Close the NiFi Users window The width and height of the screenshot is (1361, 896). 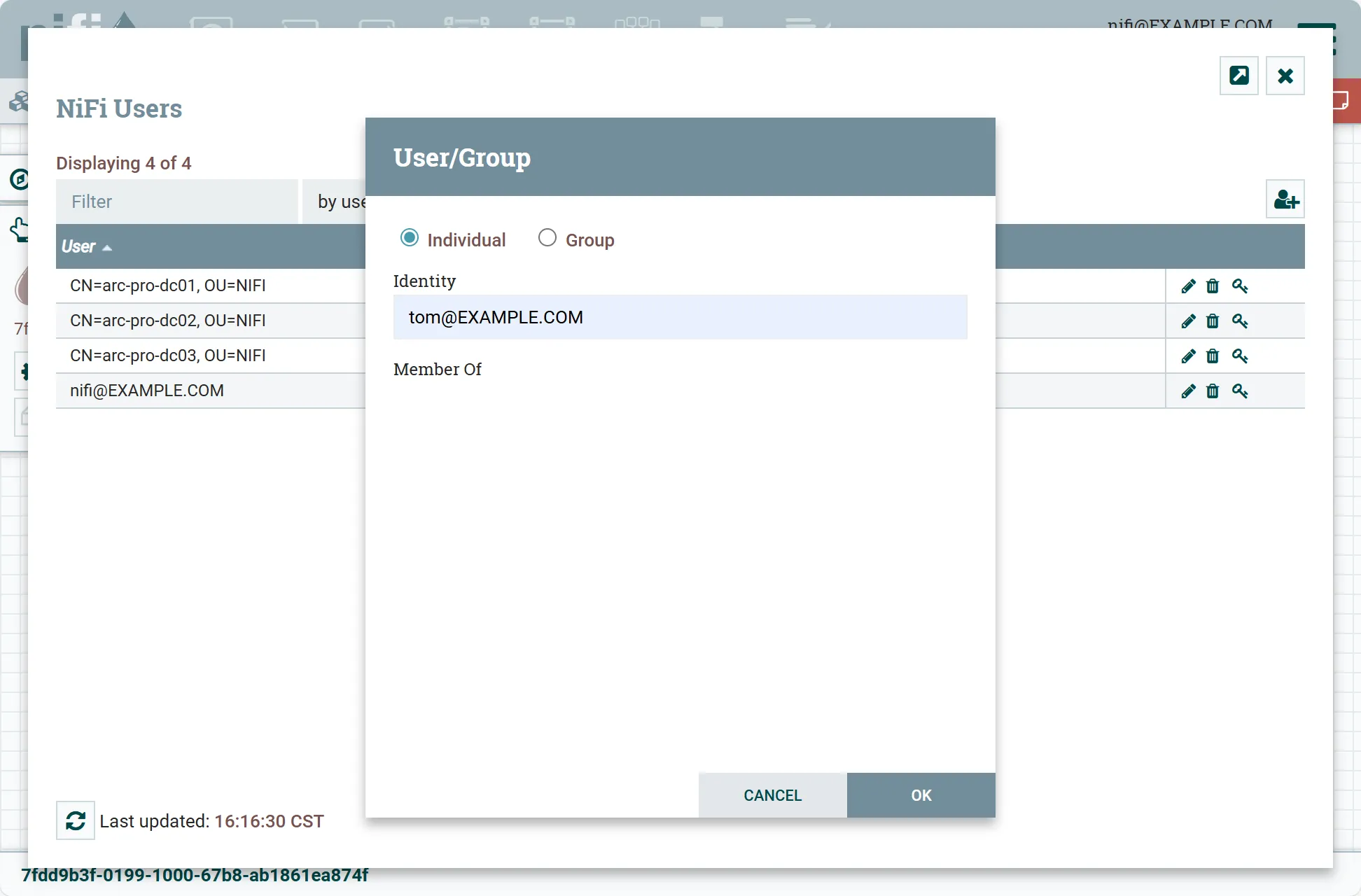point(1285,76)
